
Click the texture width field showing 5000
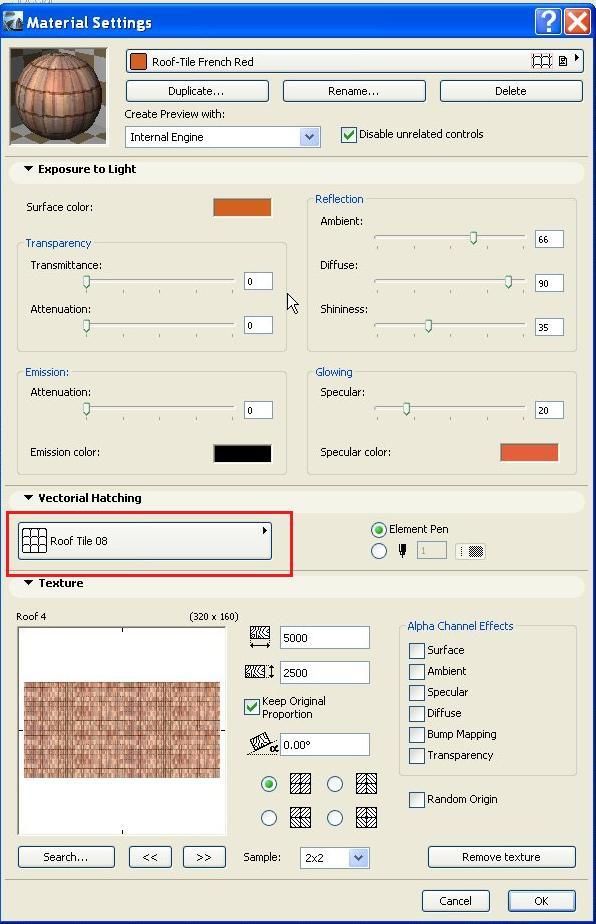[x=325, y=638]
